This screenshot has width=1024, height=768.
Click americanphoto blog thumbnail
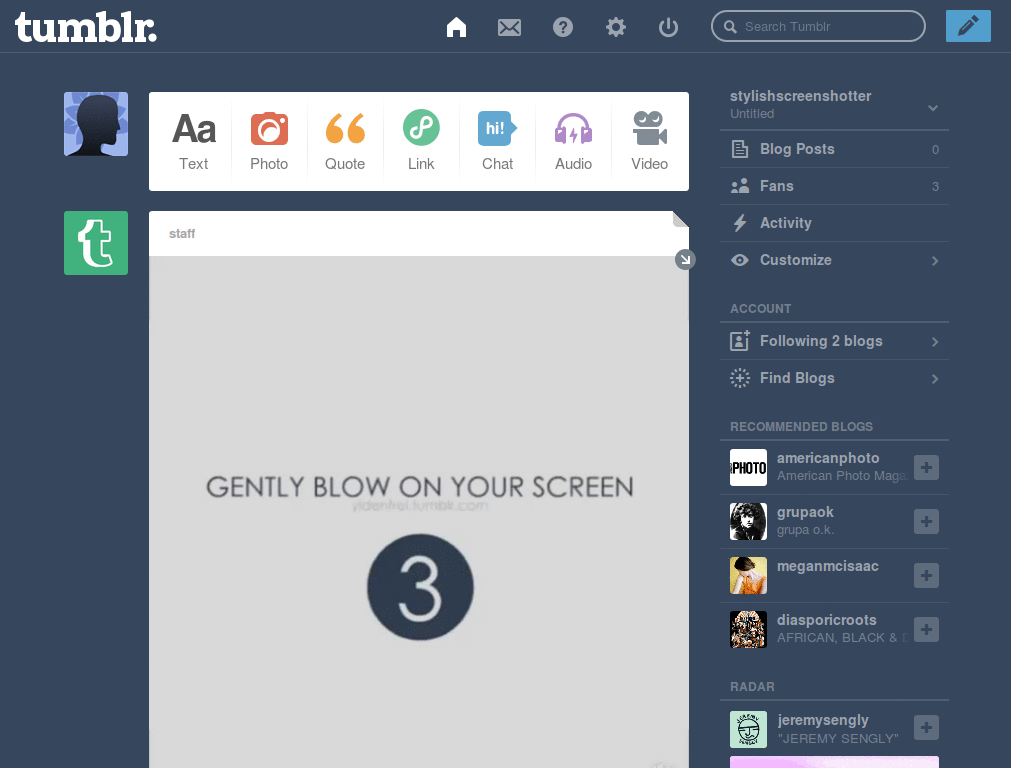point(748,468)
